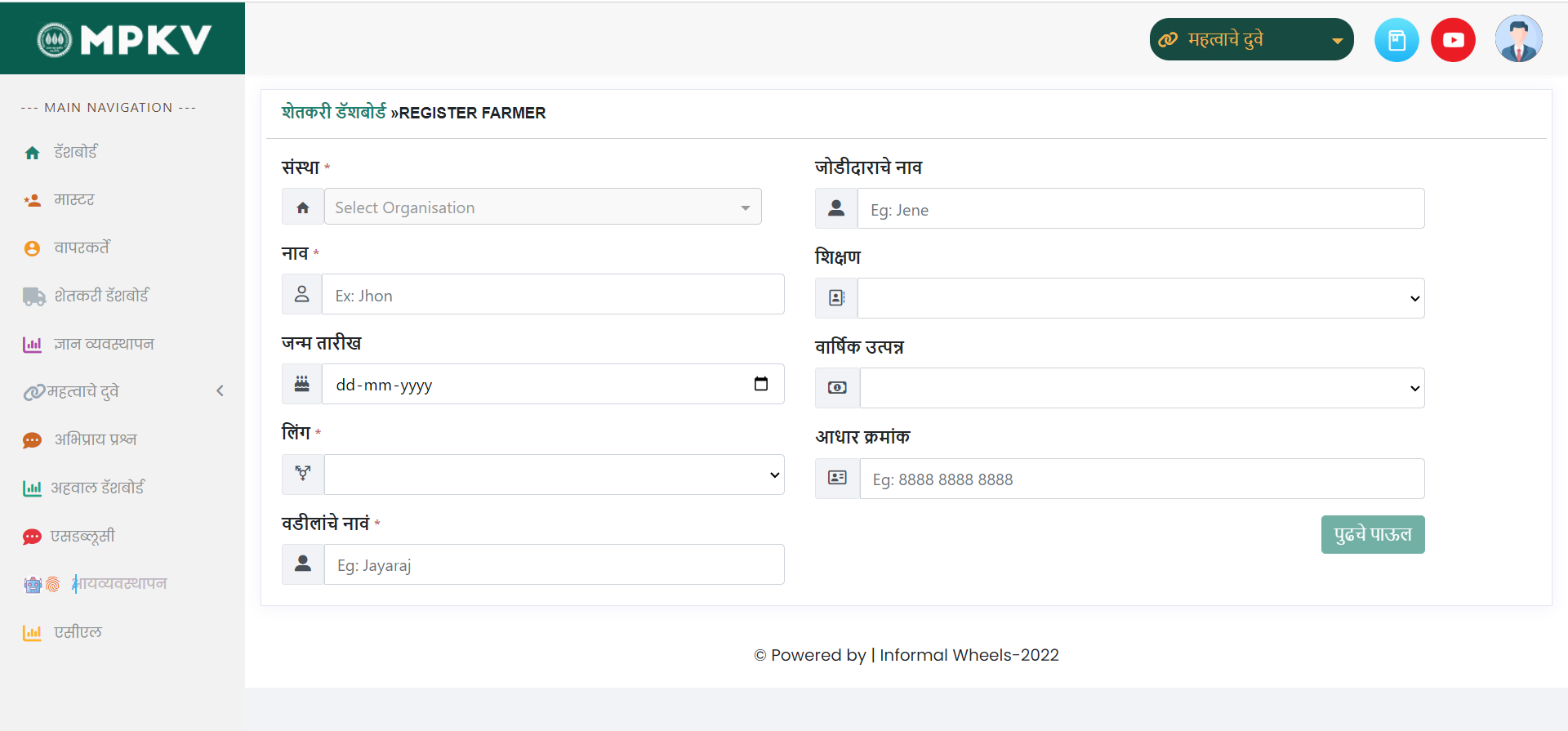Focus the जन्म तारीख date field
Image resolution: width=1568 pixels, height=731 pixels.
(554, 384)
